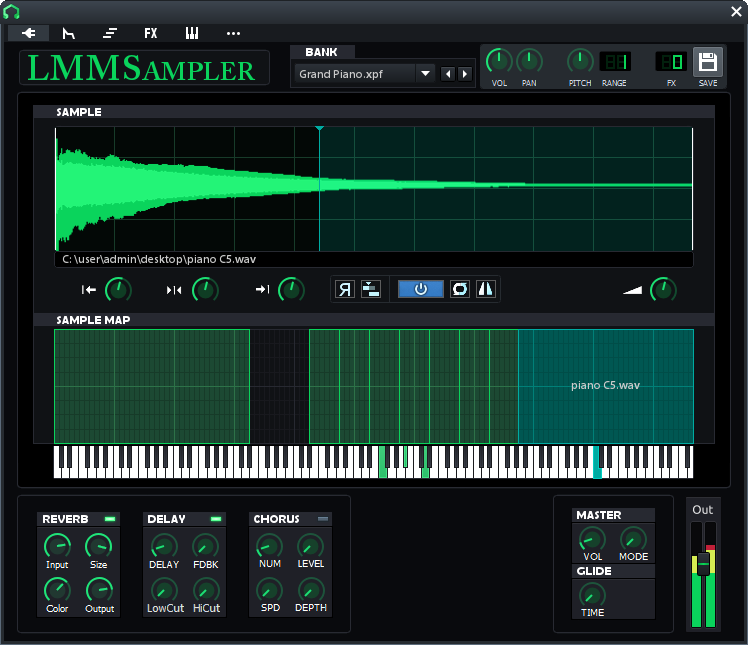Switch to the FX tab
Image resolution: width=748 pixels, height=645 pixels.
click(x=151, y=33)
